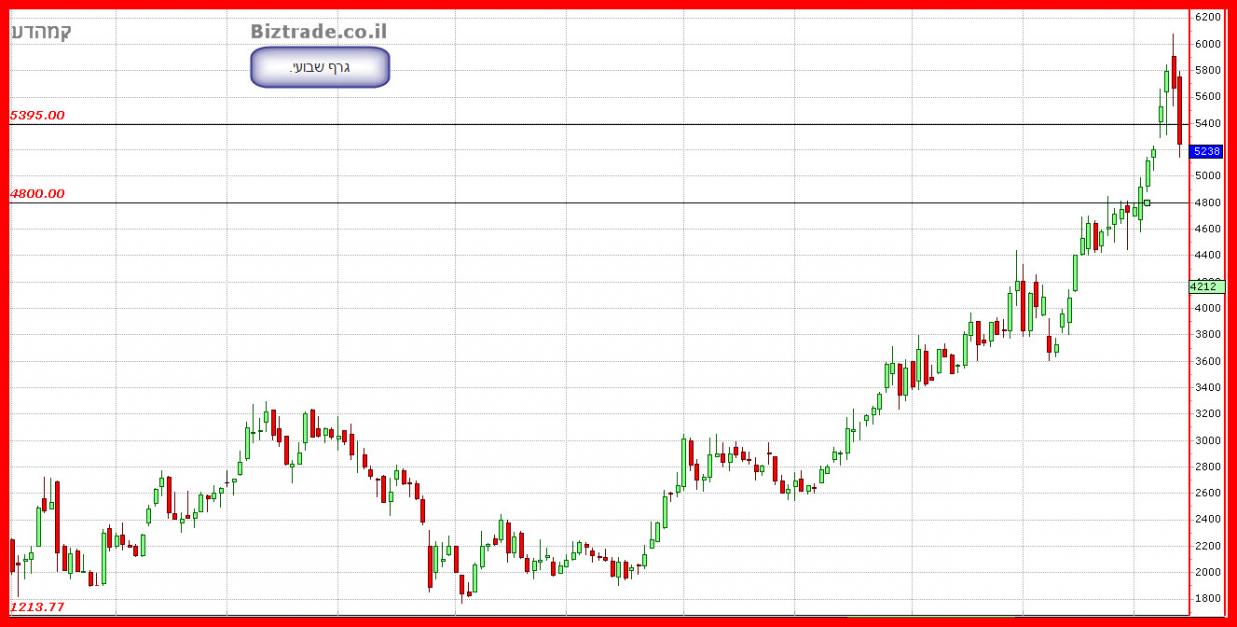Click the red 5395.00 level label
Image resolution: width=1237 pixels, height=627 pixels.
point(37,115)
